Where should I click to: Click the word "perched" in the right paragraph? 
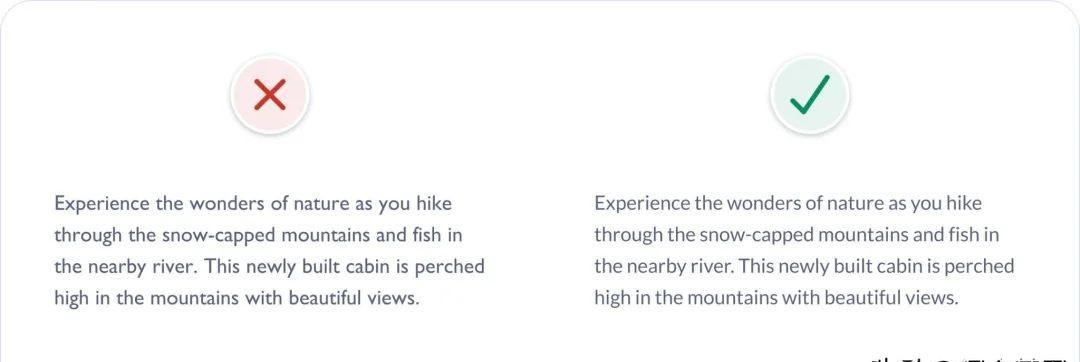point(979,268)
